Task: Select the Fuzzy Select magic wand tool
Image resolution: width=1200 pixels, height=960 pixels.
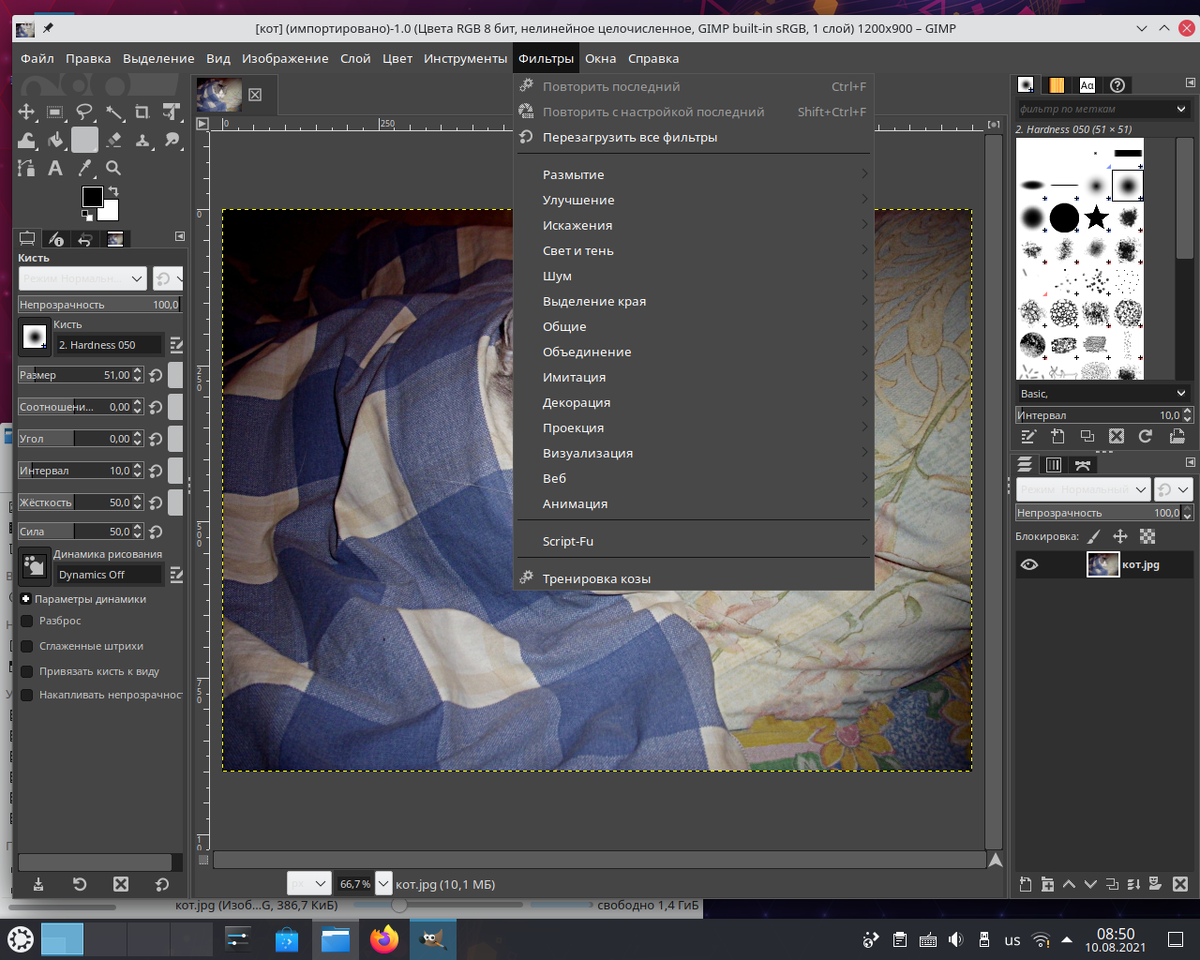Action: [x=114, y=112]
